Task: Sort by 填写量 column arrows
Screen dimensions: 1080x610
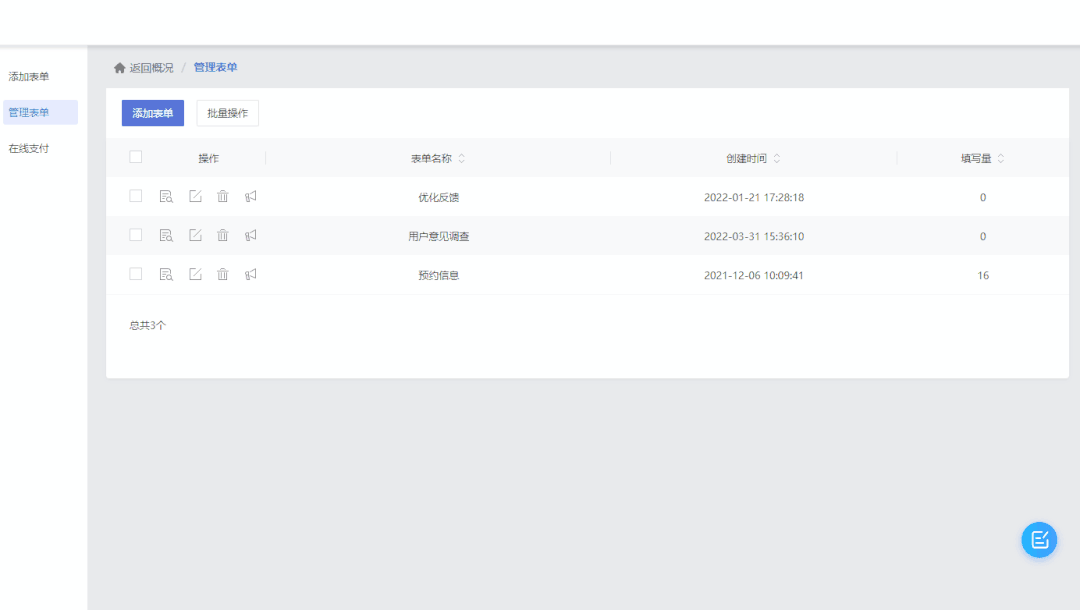Action: [x=1001, y=158]
